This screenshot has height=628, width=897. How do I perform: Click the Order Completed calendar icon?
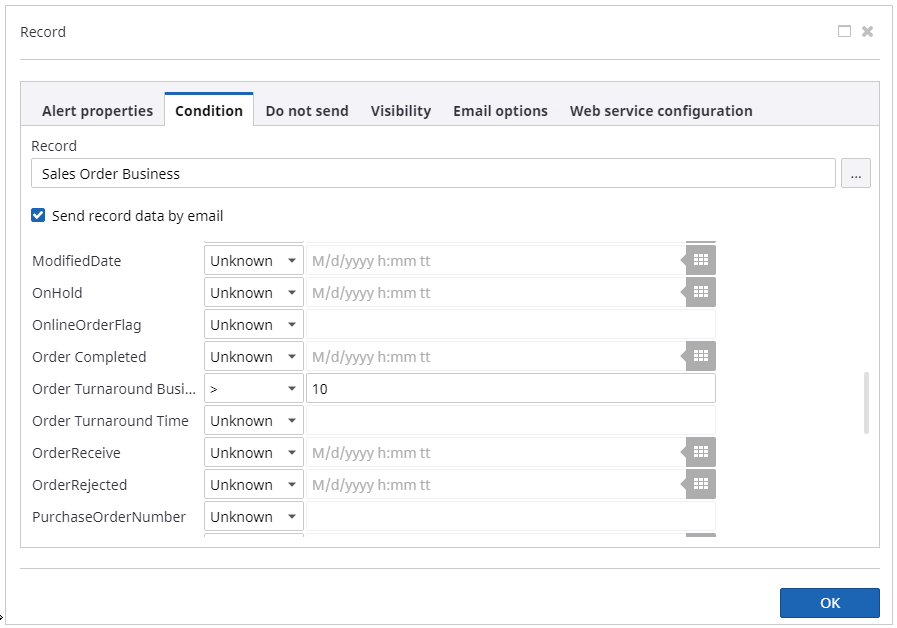click(x=701, y=357)
